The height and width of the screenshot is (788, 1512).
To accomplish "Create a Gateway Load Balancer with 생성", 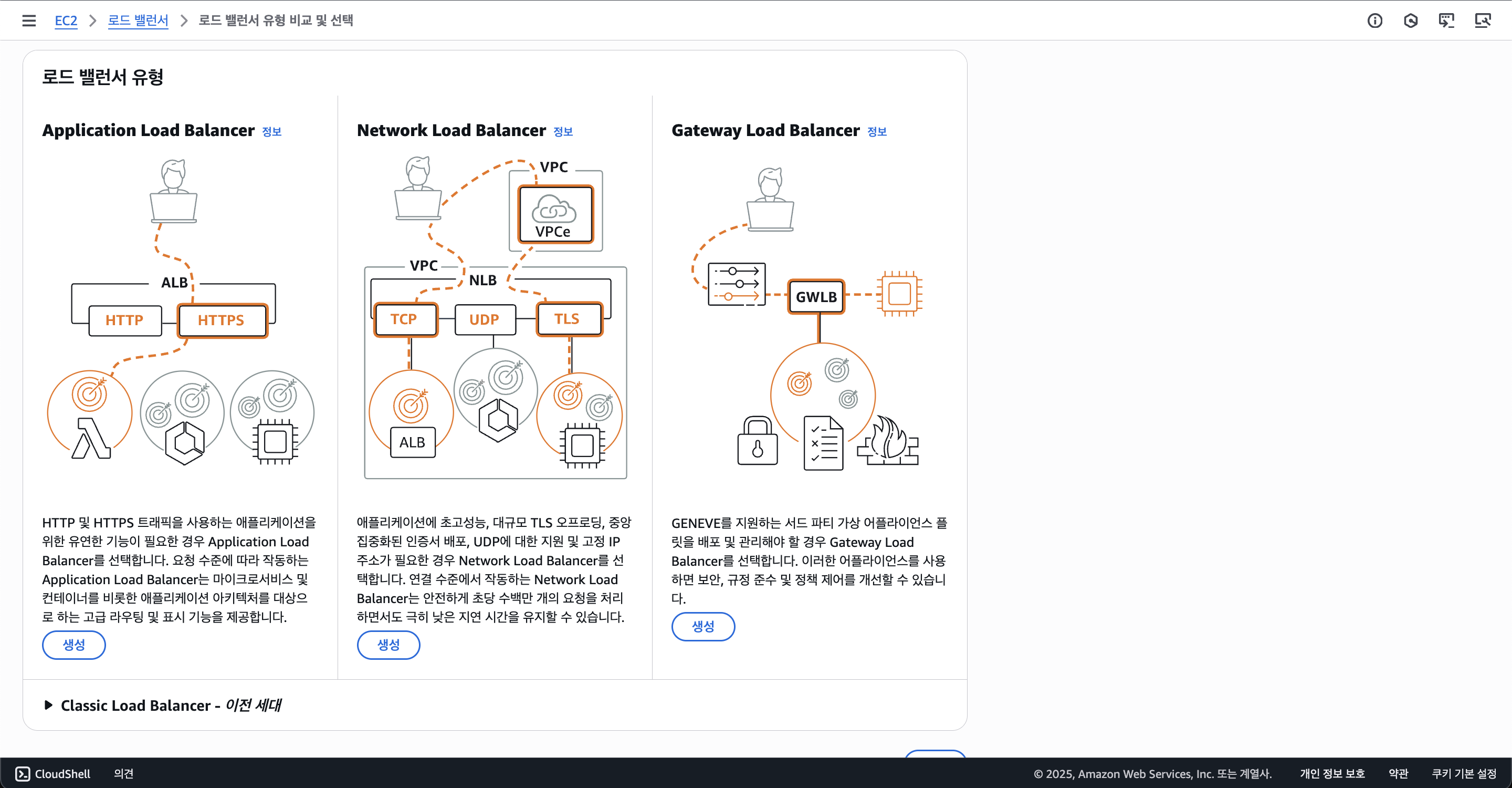I will (x=702, y=626).
